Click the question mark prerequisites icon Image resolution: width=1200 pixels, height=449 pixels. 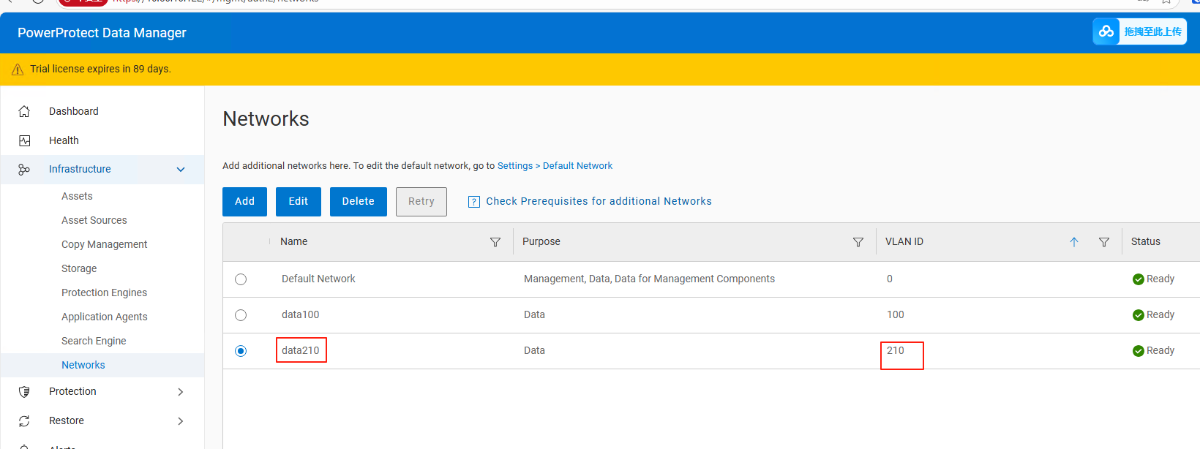tap(474, 201)
